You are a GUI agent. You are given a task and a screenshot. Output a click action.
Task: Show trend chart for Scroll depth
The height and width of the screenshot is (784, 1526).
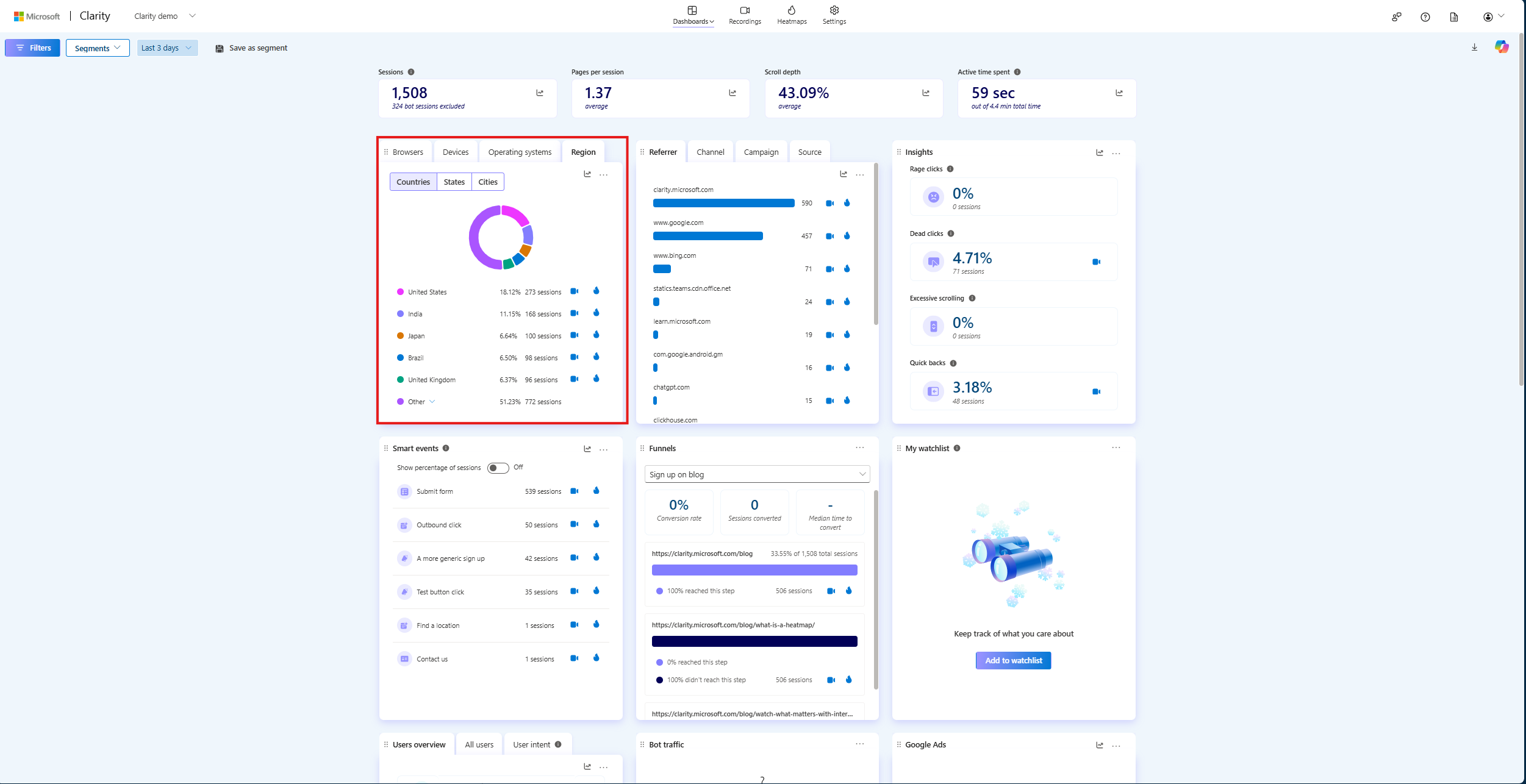tap(926, 93)
